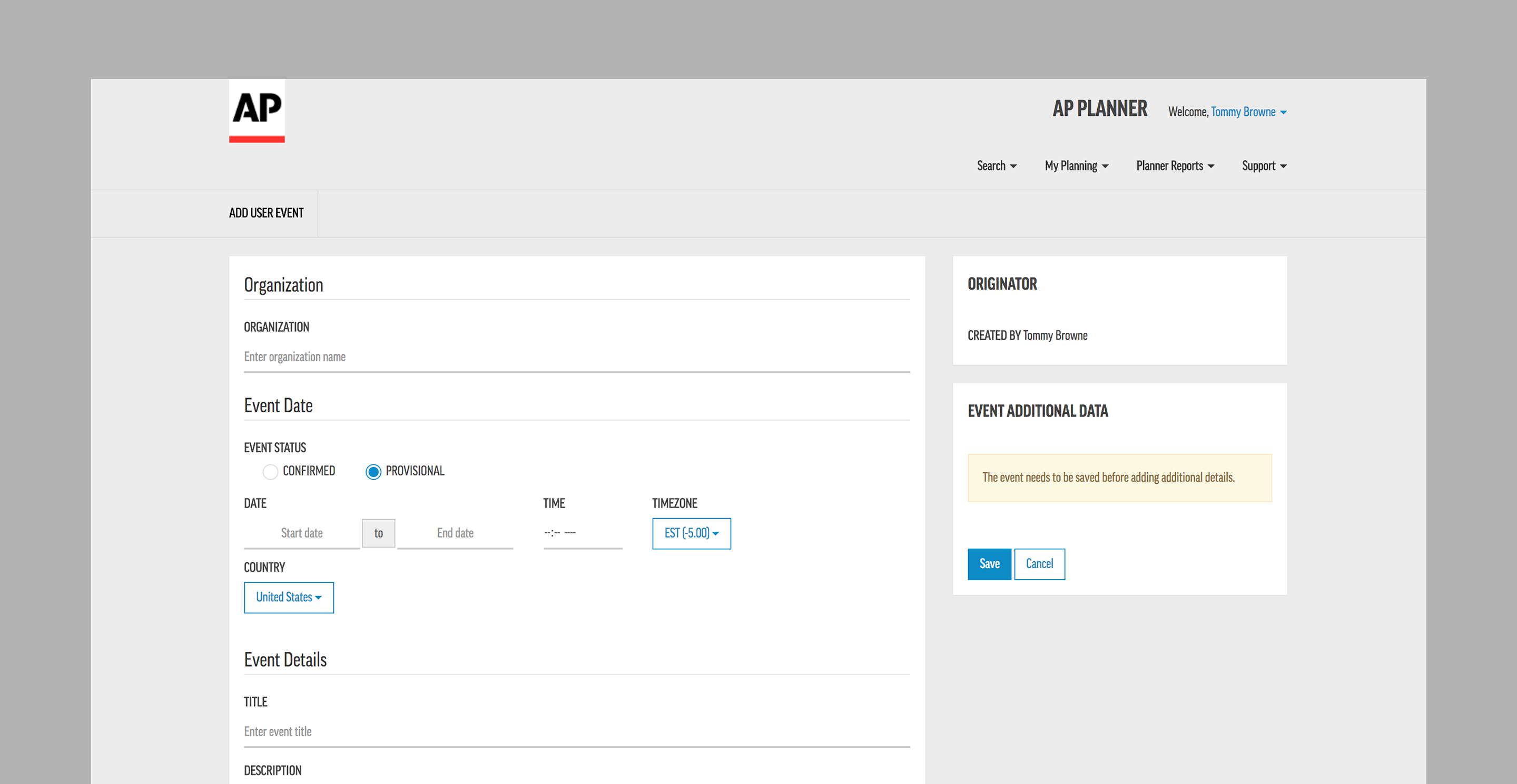Click the End date field
1517x784 pixels.
pos(455,533)
